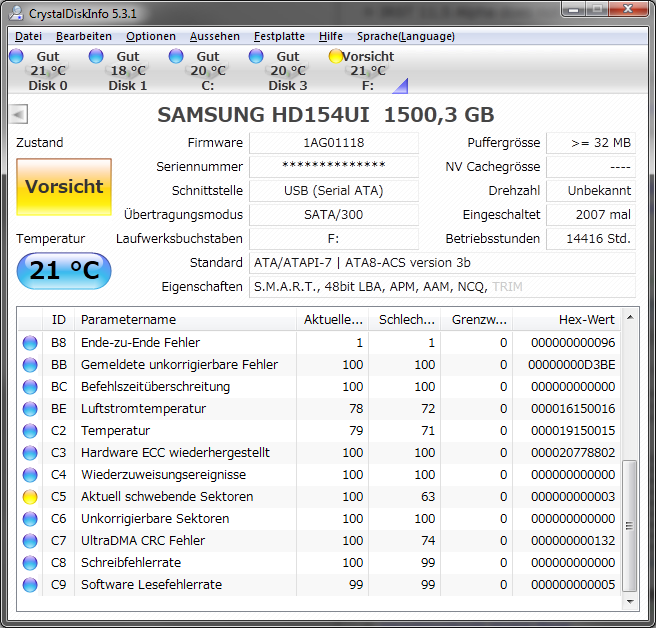Screen dimensions: 656x628
Task: Click yellow orb for C5 schwebende Sektoren
Action: pos(30,497)
